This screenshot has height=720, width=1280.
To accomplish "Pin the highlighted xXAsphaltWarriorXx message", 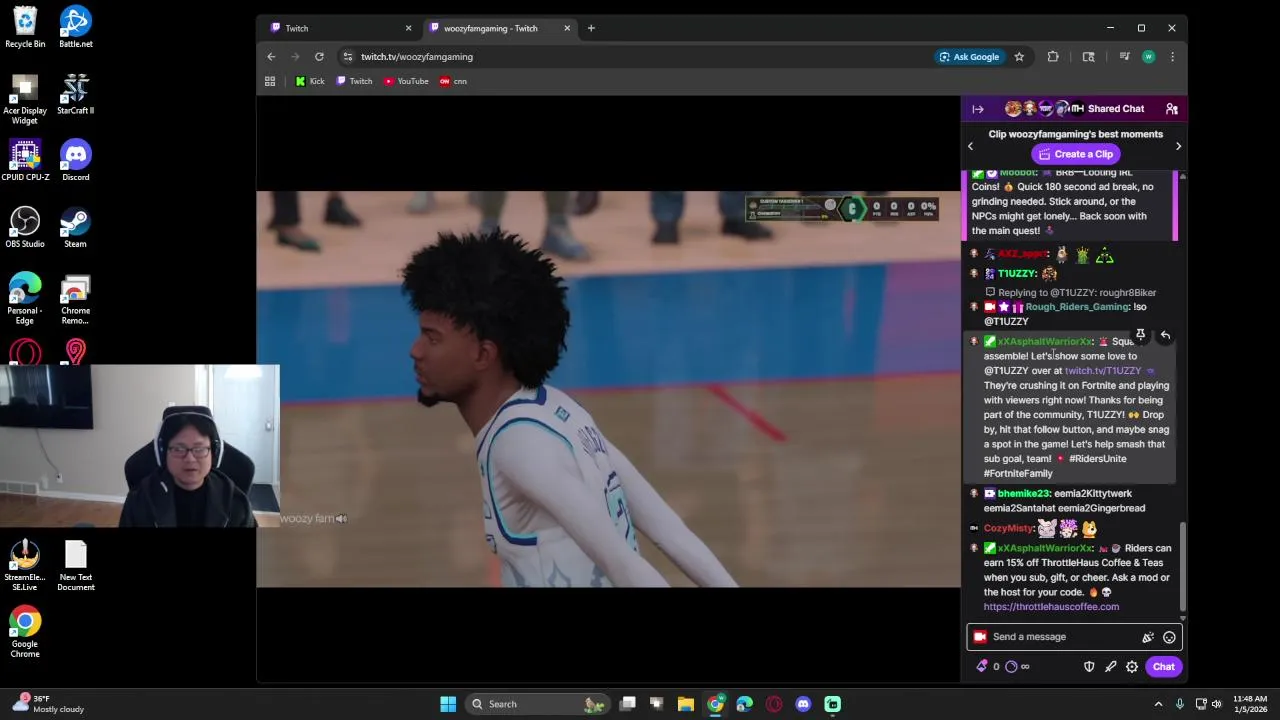I will (1140, 335).
